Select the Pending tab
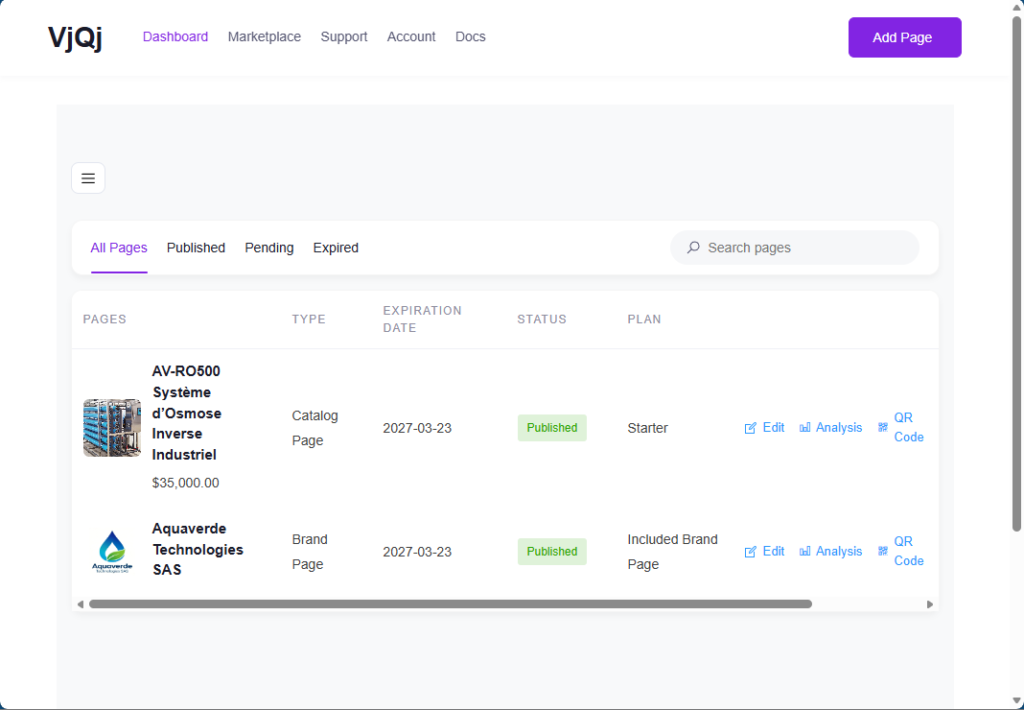The height and width of the screenshot is (710, 1024). pyautogui.click(x=269, y=248)
